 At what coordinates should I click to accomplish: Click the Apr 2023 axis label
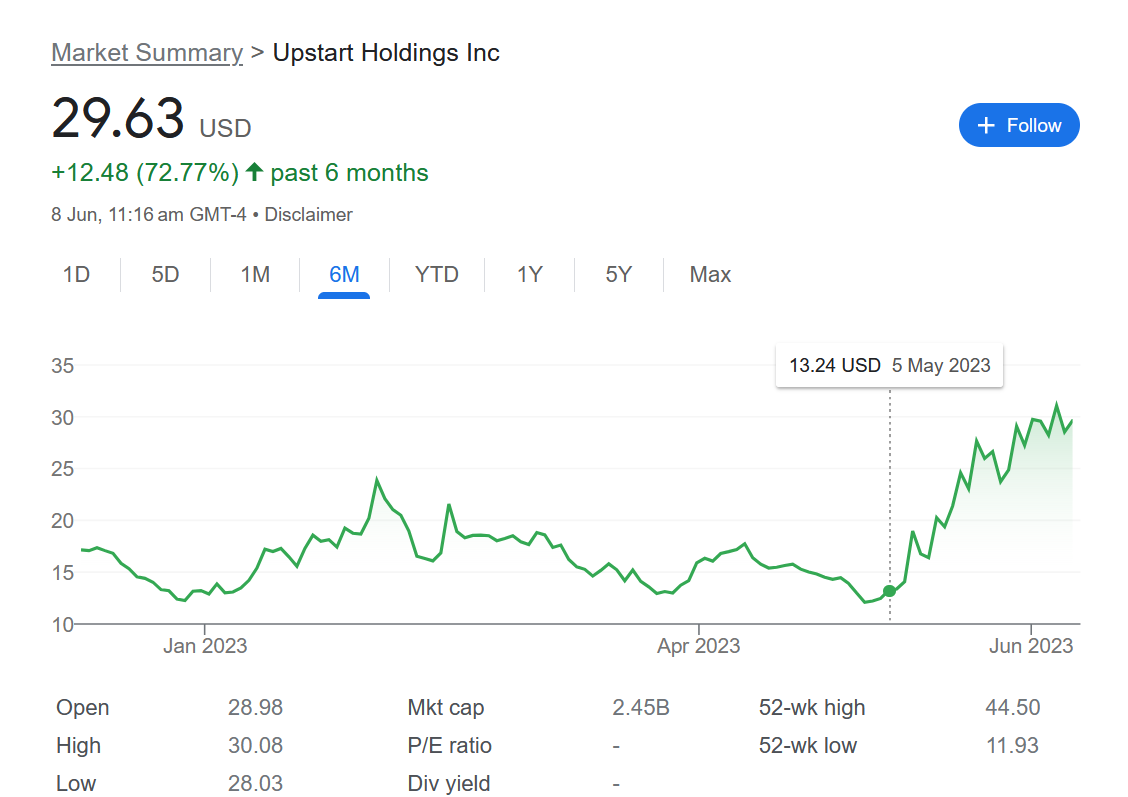tap(698, 646)
